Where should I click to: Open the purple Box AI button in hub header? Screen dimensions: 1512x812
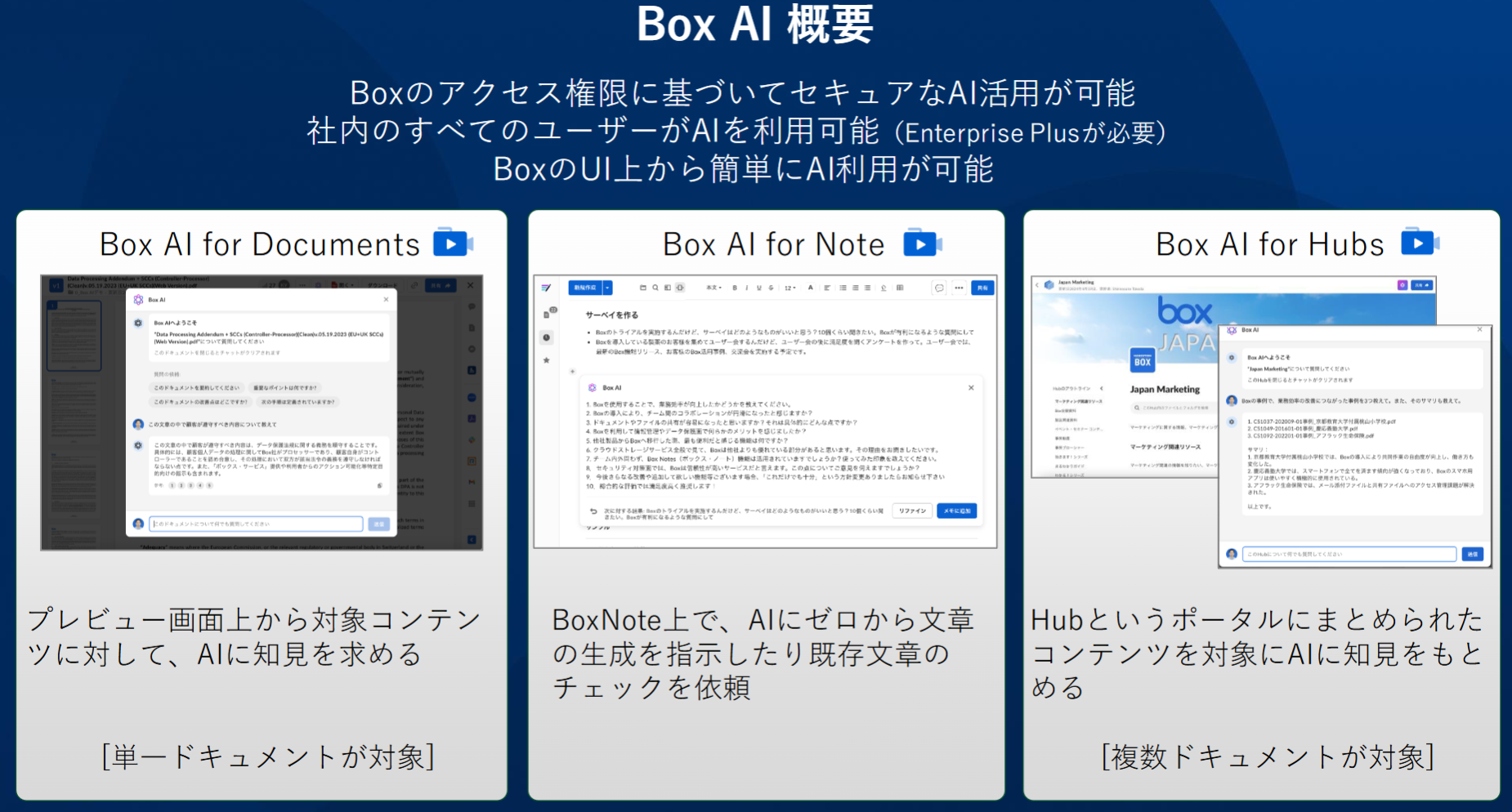[x=1402, y=285]
